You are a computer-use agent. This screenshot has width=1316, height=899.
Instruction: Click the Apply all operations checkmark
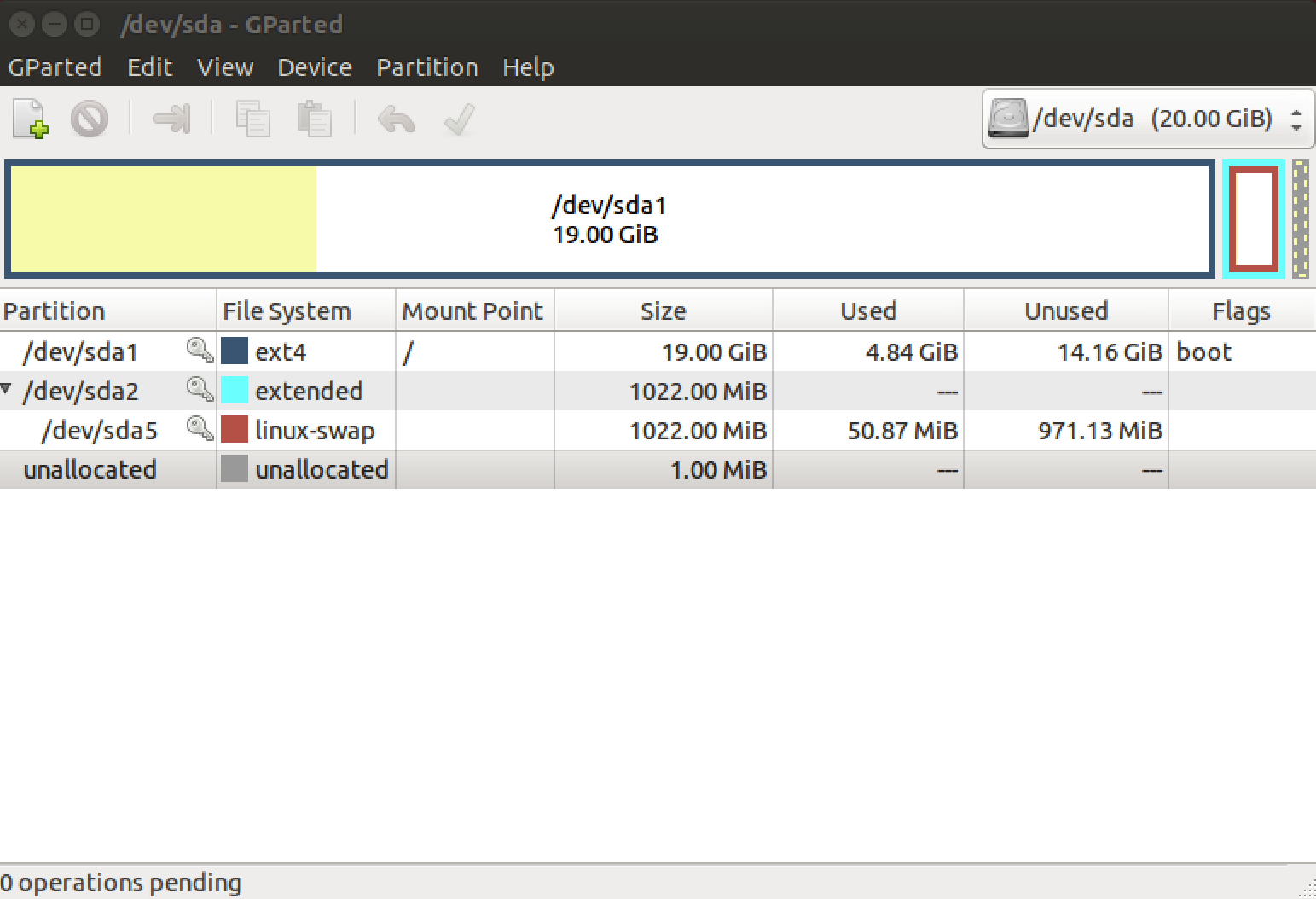[459, 119]
